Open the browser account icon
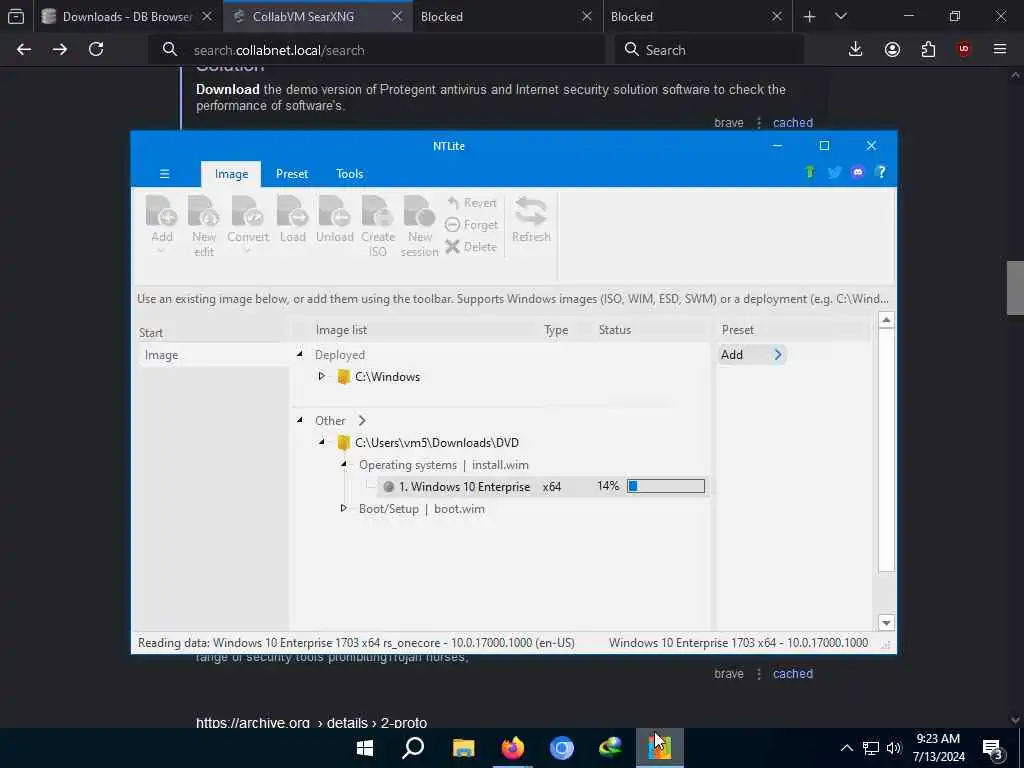Image resolution: width=1024 pixels, height=768 pixels. point(892,50)
